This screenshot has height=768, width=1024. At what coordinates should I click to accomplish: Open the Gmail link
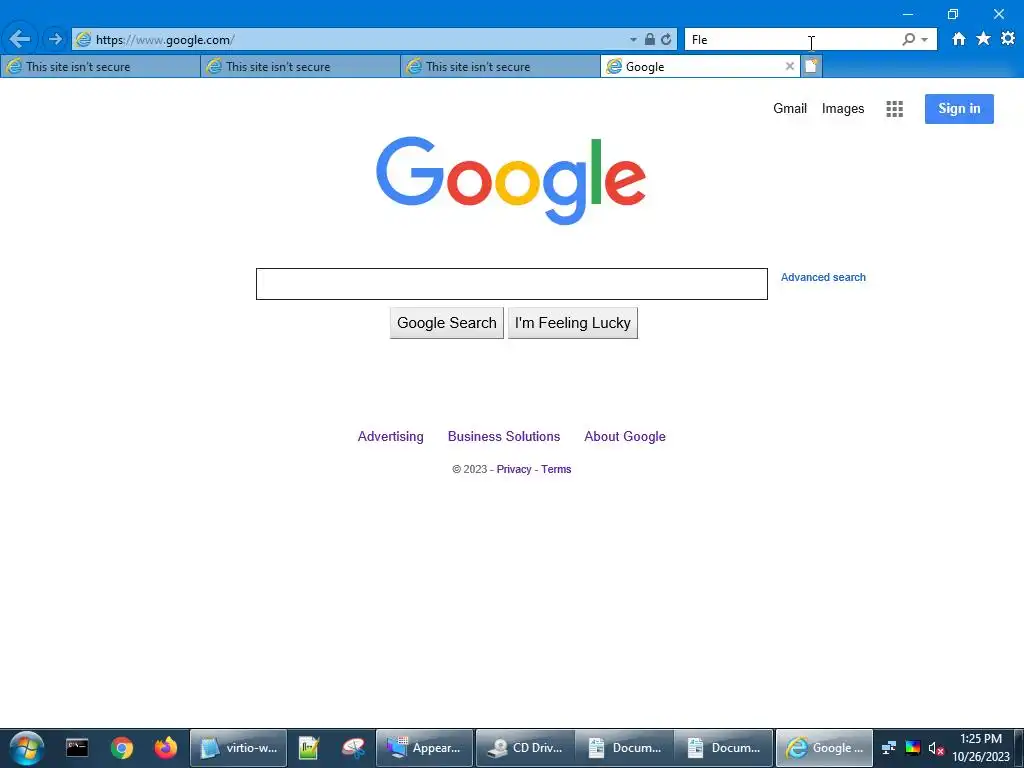click(790, 108)
